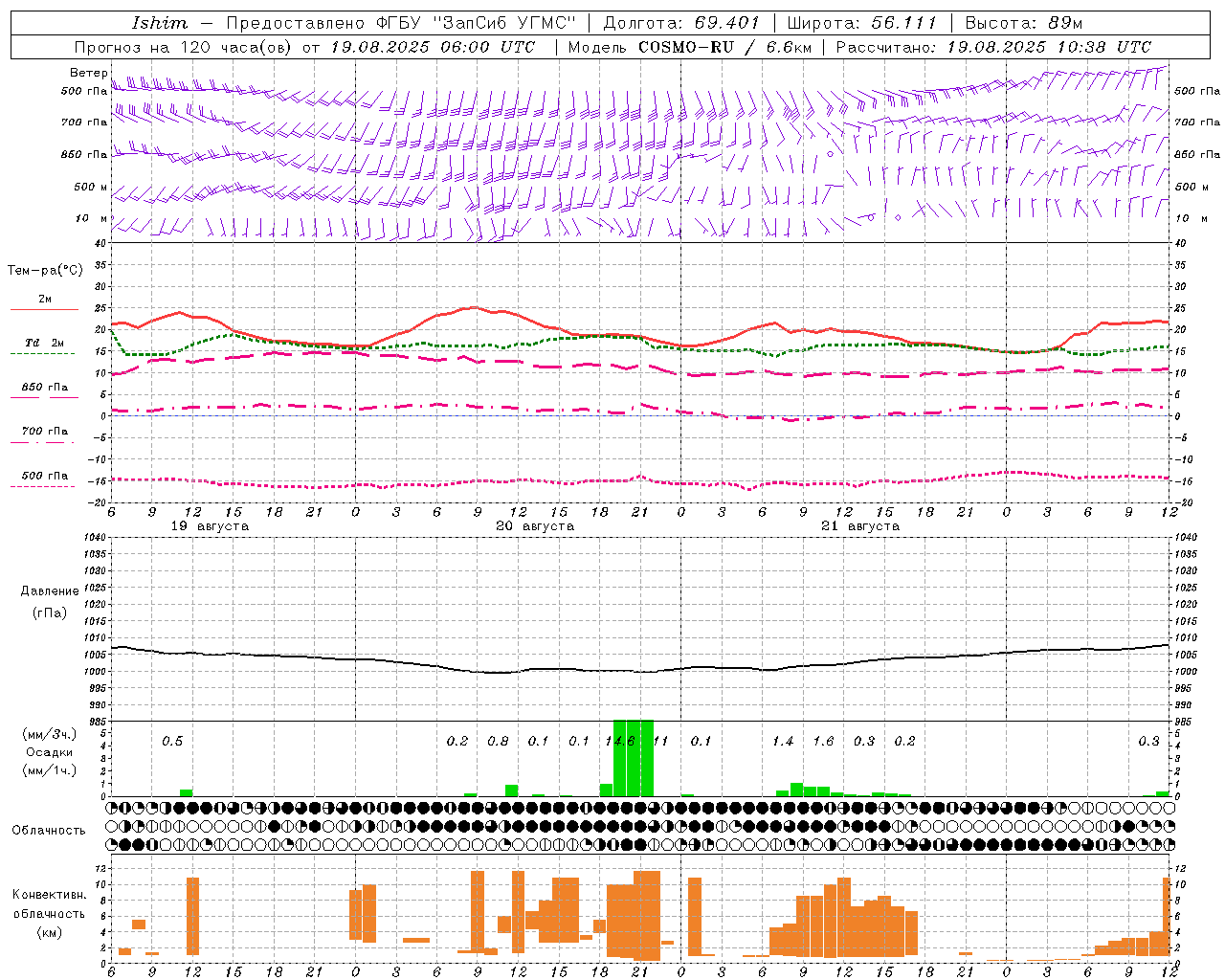Viewport: 1225px width, 980px height.
Task: Click "Прогноз на 120 часа(ов)" forecast header
Action: [x=184, y=47]
